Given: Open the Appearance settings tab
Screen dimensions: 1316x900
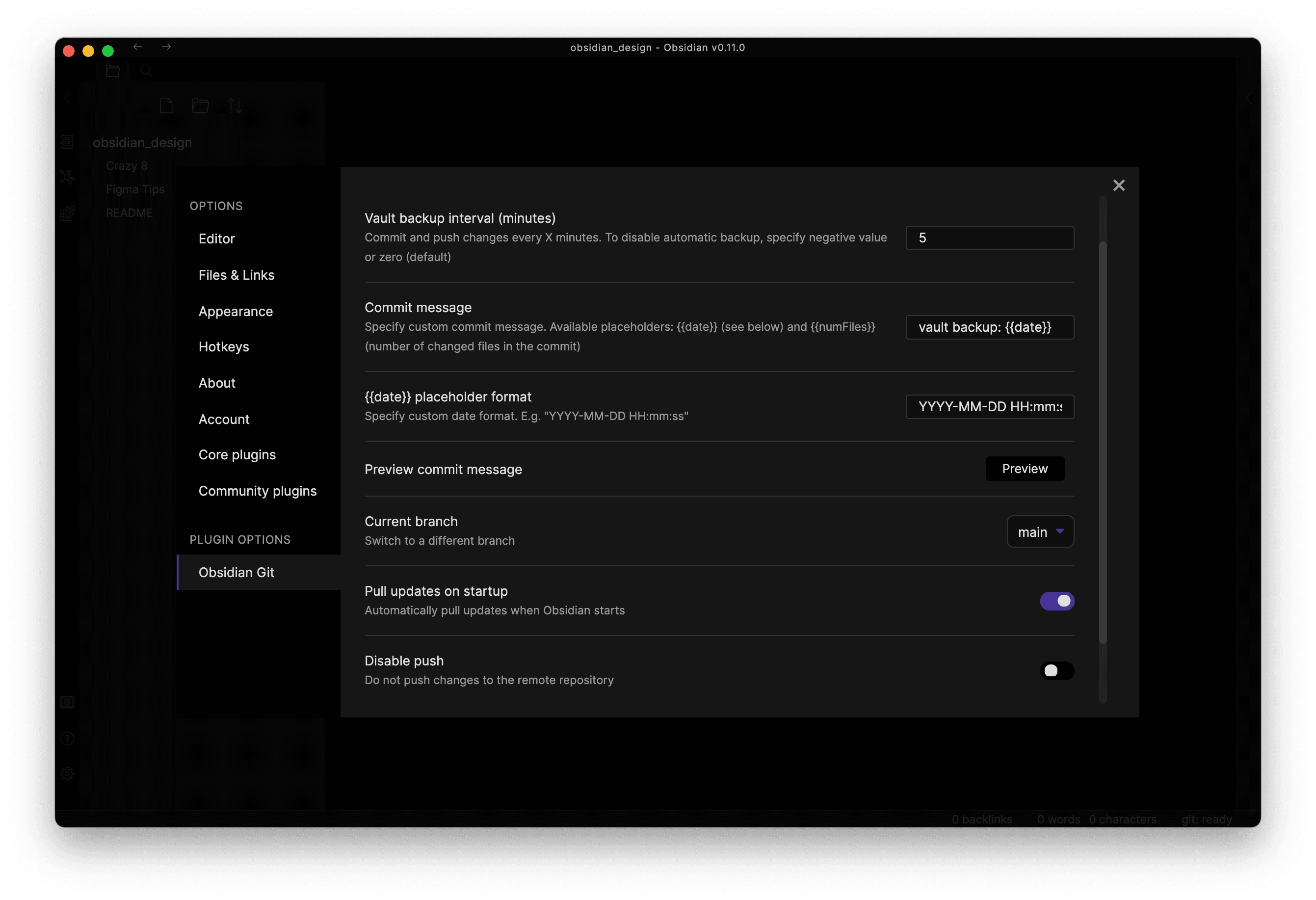Looking at the screenshot, I should (x=236, y=312).
